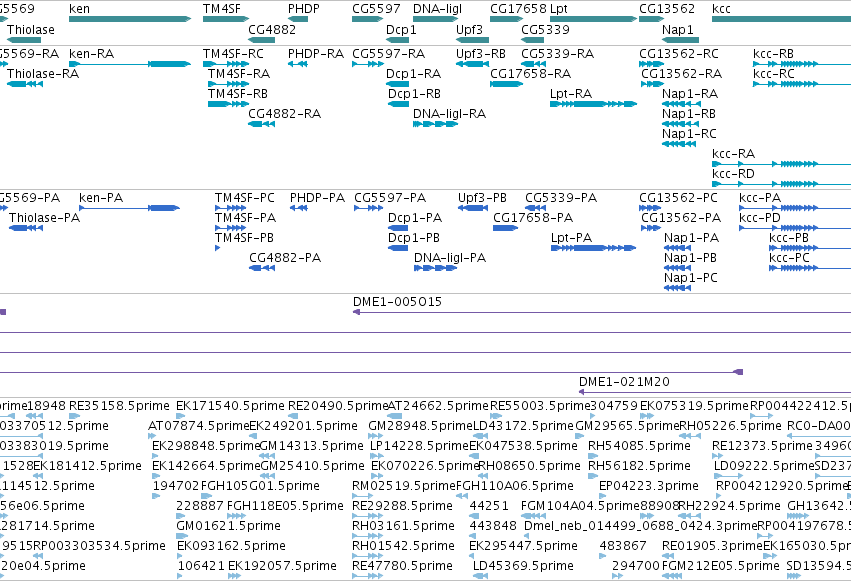
Task: Click EST FGM212E05.5prime
Action: pyautogui.click(x=721, y=566)
